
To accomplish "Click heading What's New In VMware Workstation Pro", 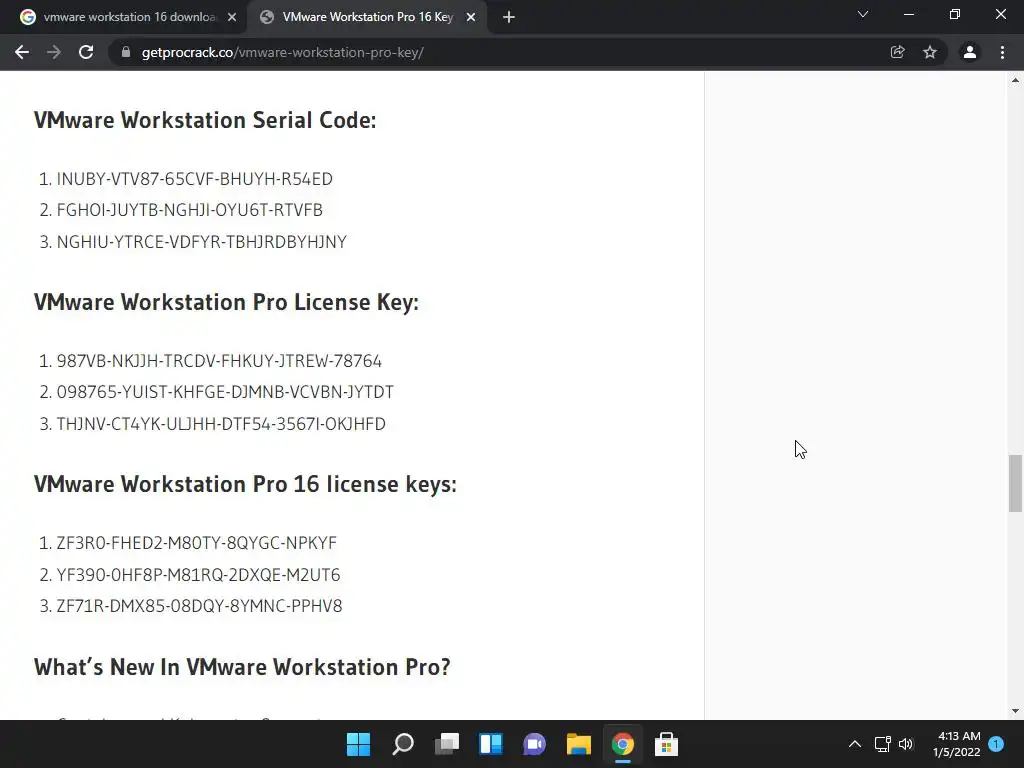I will point(242,667).
